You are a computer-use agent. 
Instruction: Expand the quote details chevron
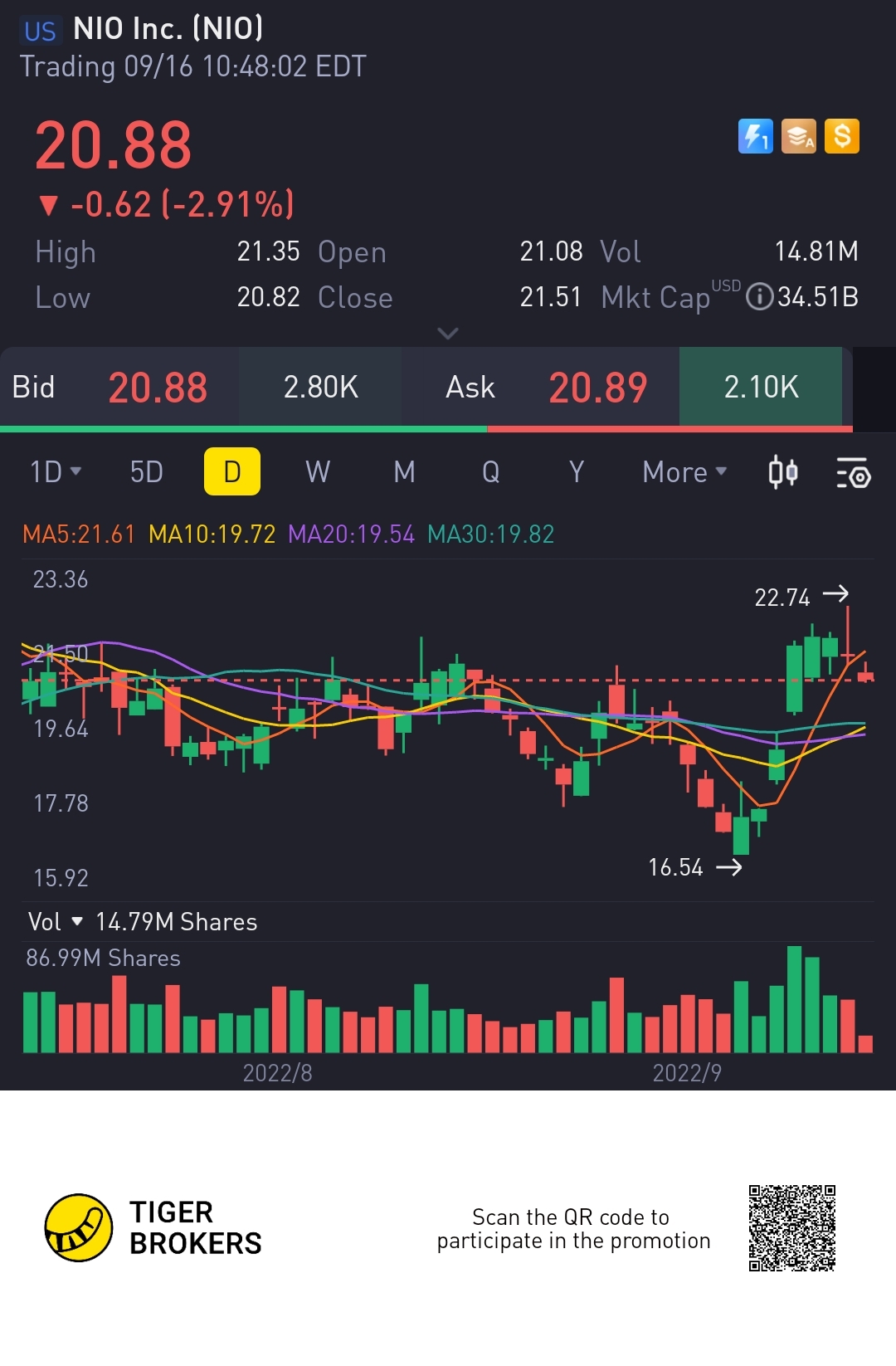pyautogui.click(x=448, y=334)
